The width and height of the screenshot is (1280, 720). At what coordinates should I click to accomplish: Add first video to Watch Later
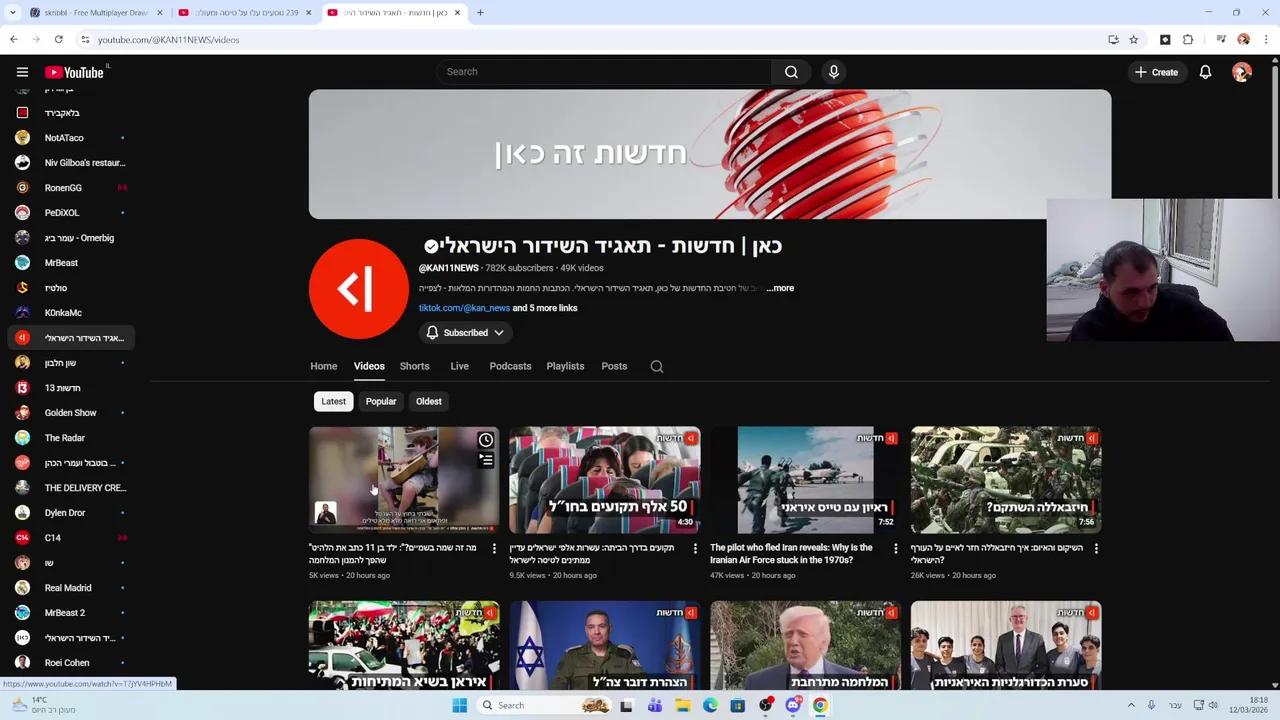(486, 440)
